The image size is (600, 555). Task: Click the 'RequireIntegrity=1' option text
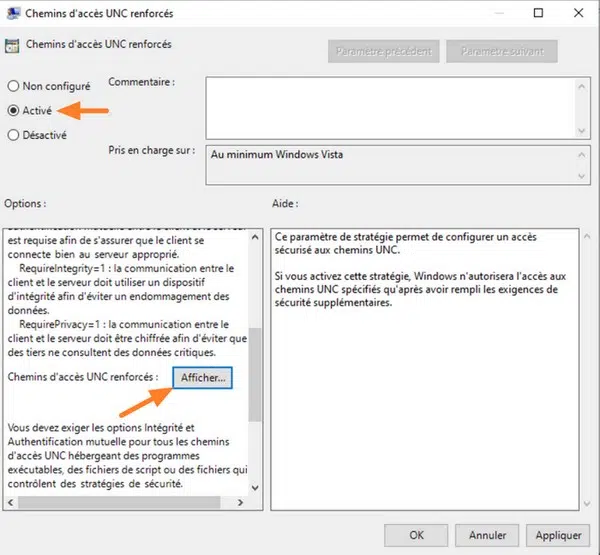[x=62, y=268]
